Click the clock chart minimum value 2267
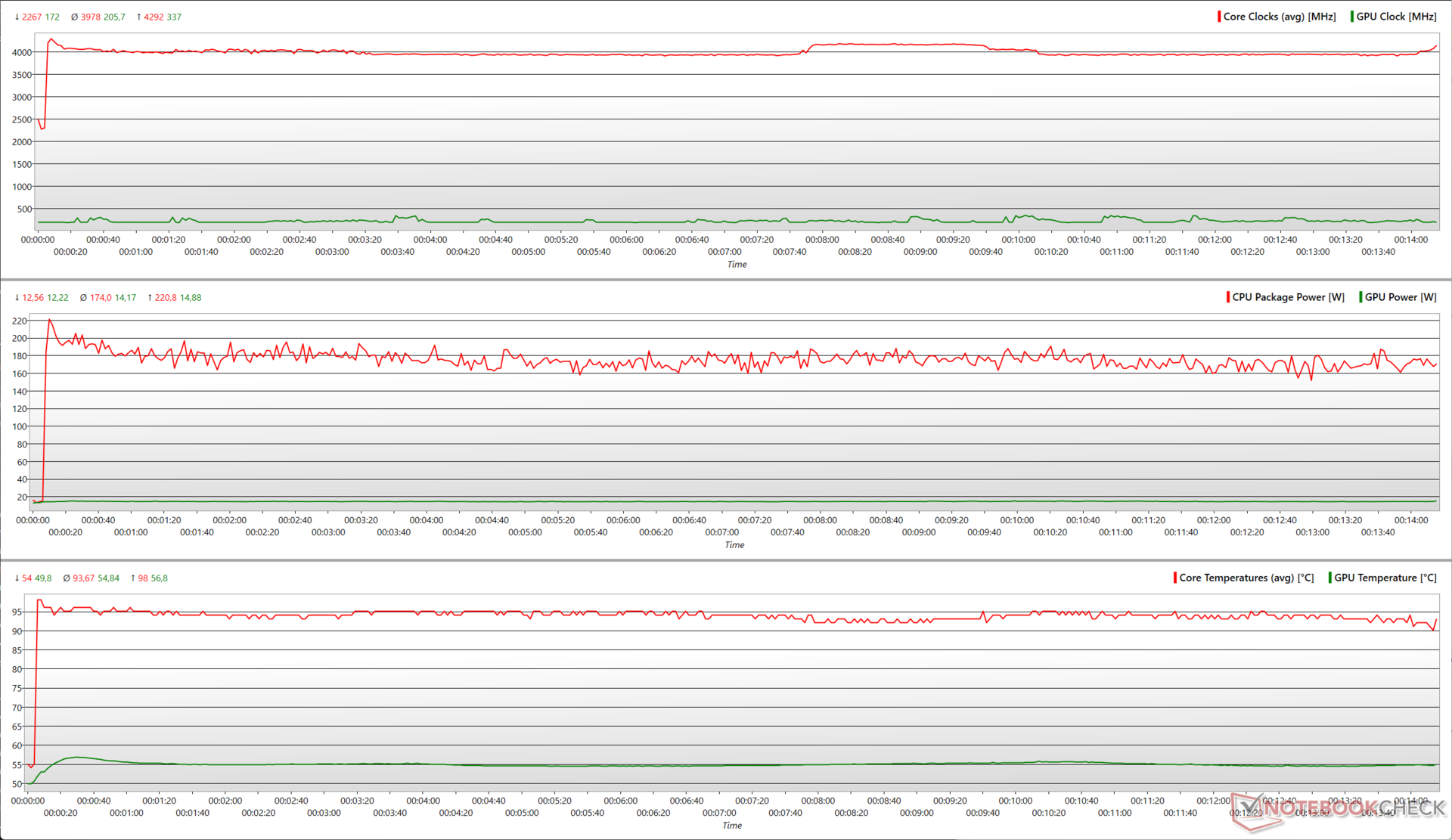The width and height of the screenshot is (1452, 840). (x=32, y=17)
